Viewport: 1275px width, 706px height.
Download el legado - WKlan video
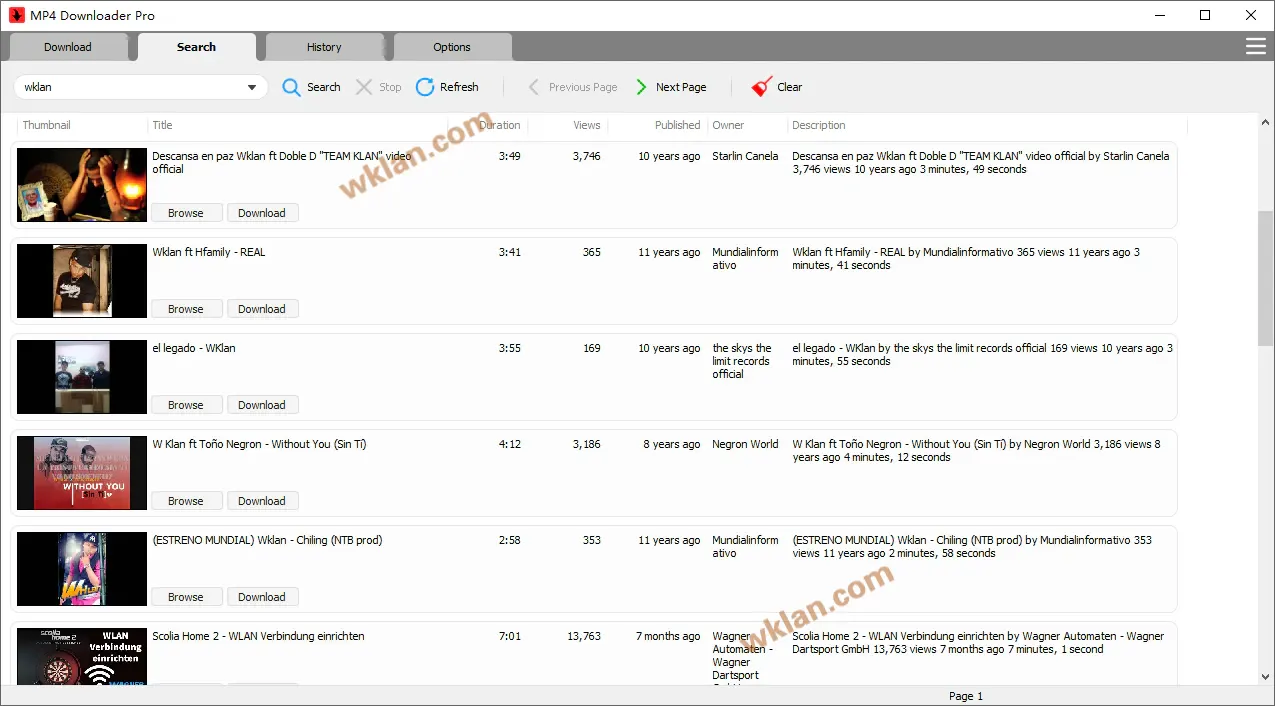click(262, 405)
